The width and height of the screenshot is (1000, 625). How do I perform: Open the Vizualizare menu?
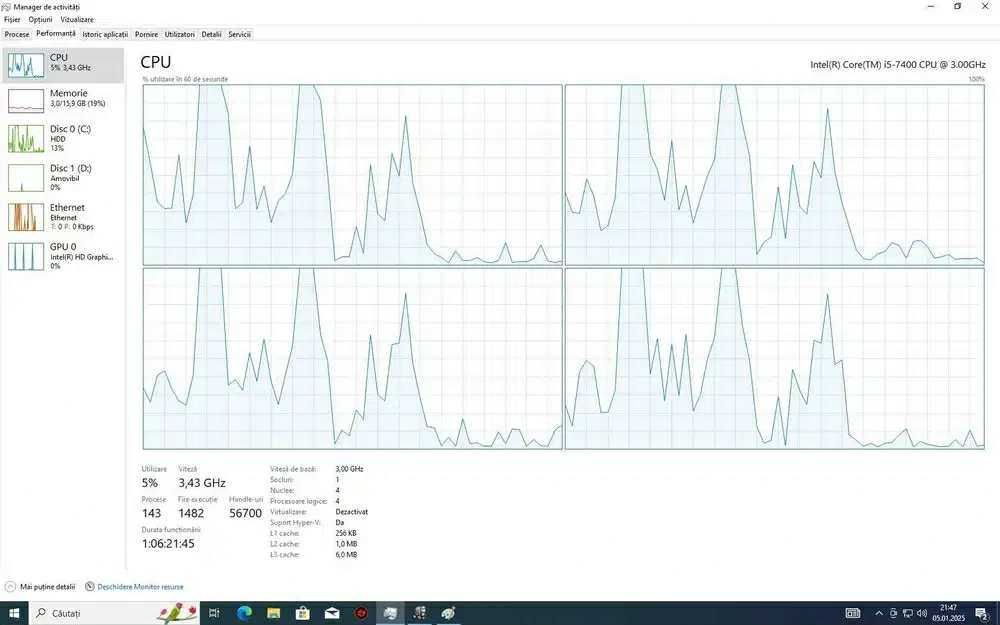(x=77, y=20)
